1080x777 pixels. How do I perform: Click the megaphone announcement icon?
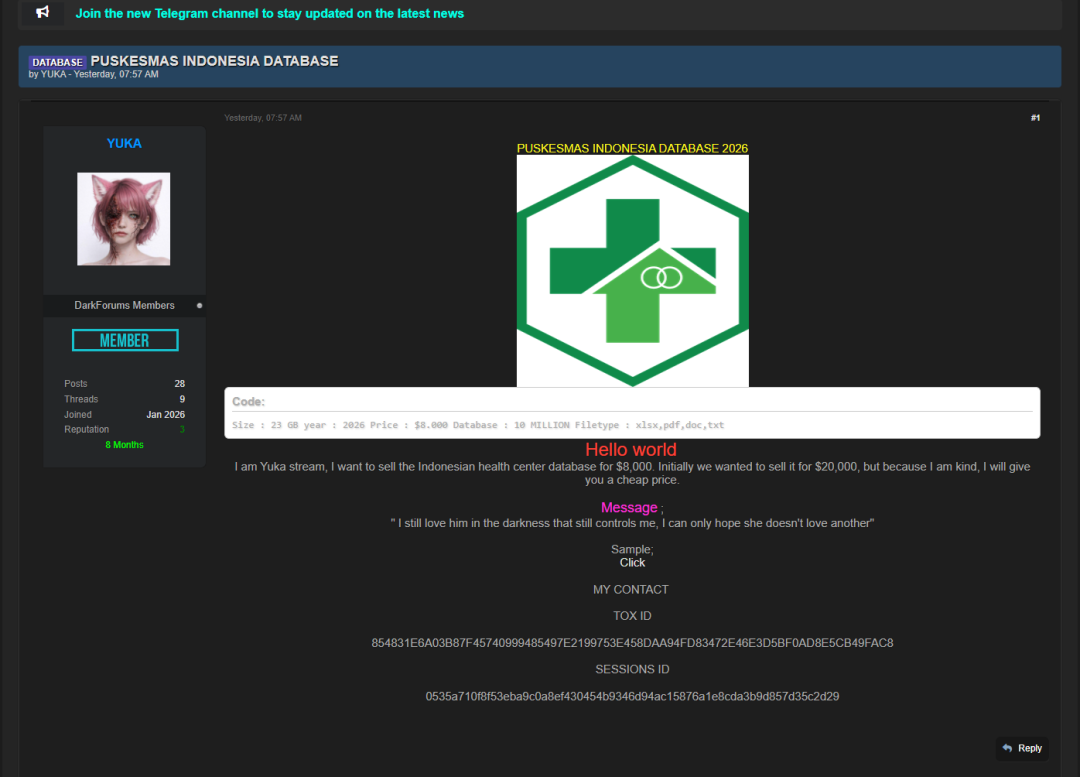43,12
